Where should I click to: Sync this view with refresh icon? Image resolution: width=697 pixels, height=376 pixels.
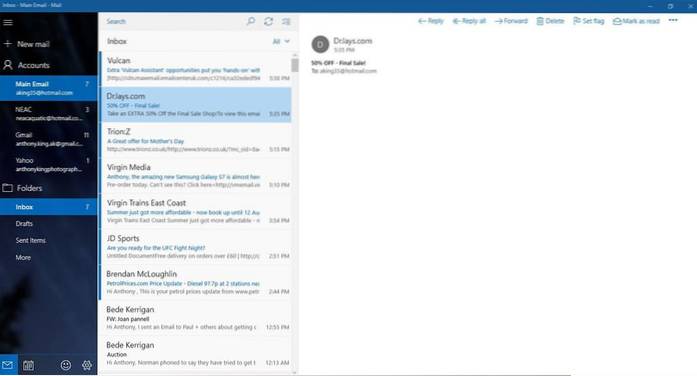coord(268,21)
